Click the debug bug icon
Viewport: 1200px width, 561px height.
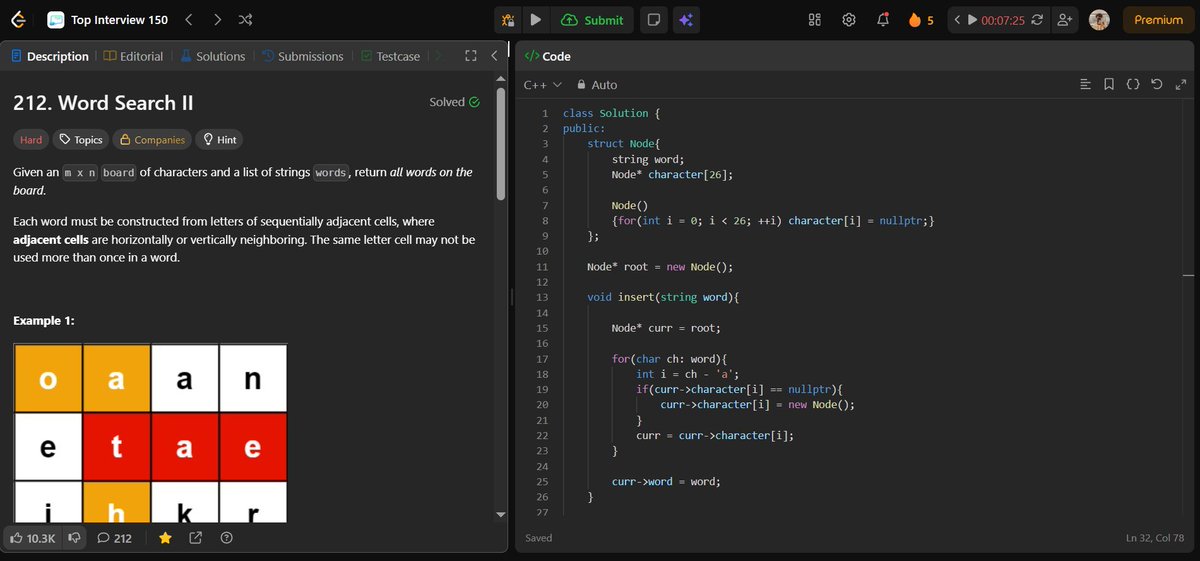pos(508,20)
